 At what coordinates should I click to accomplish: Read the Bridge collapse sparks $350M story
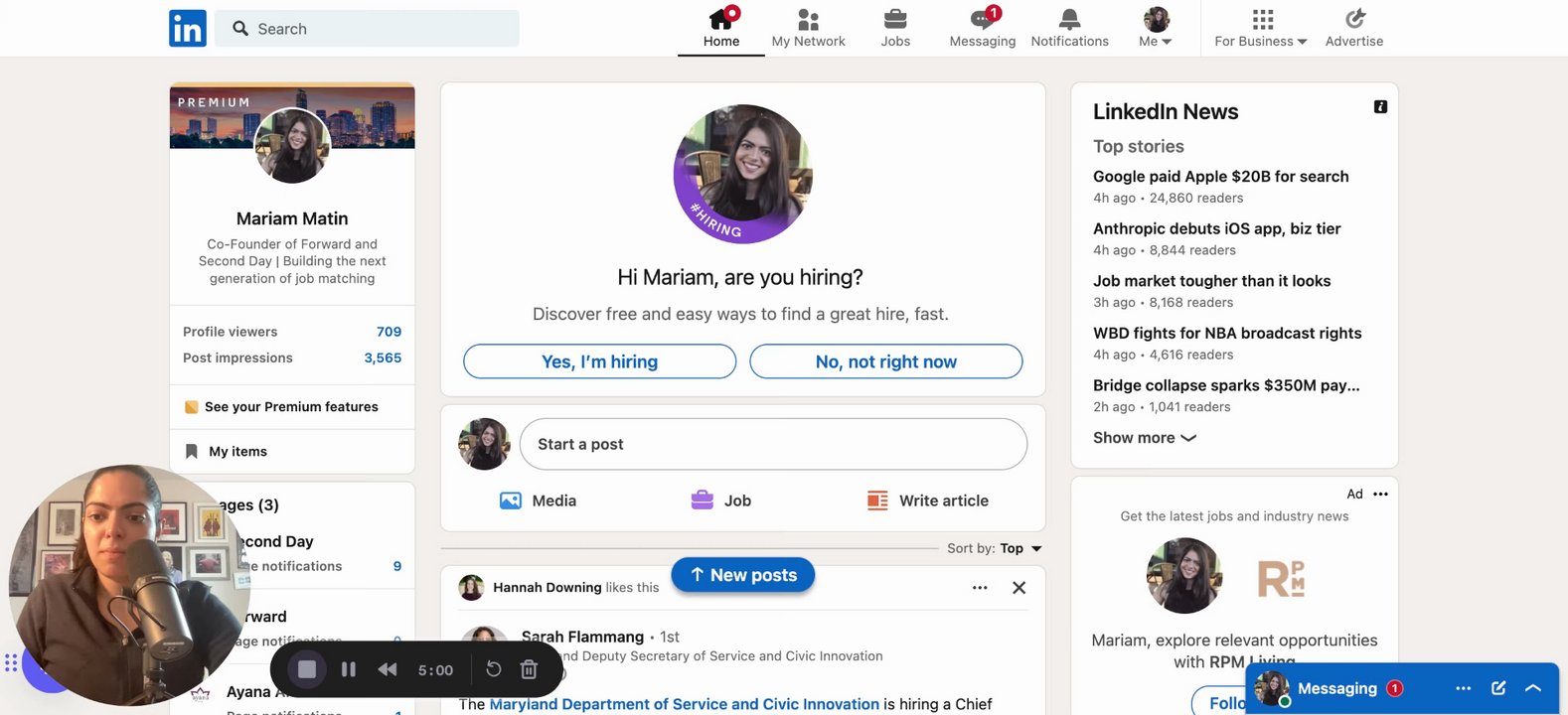click(1226, 385)
